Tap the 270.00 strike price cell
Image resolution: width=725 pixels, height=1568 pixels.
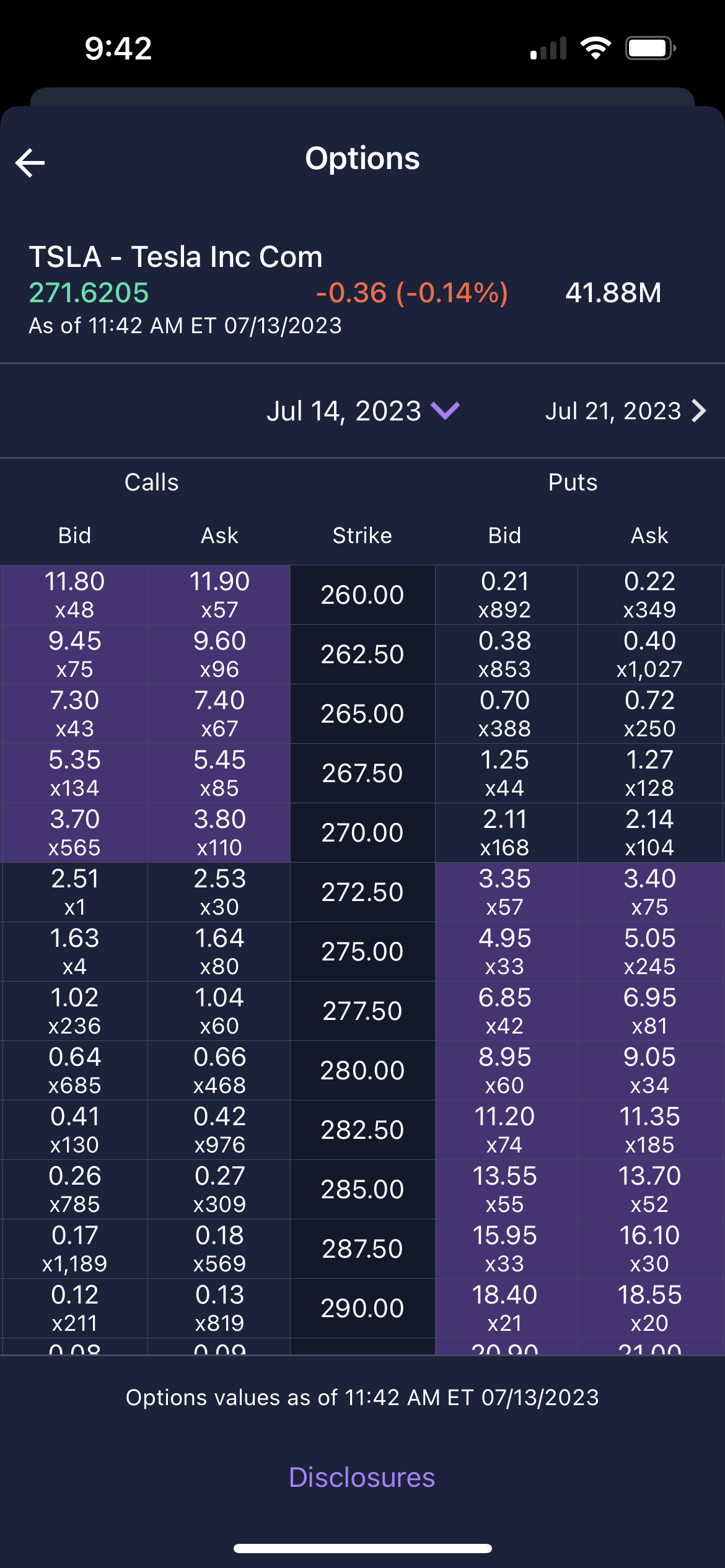click(362, 832)
